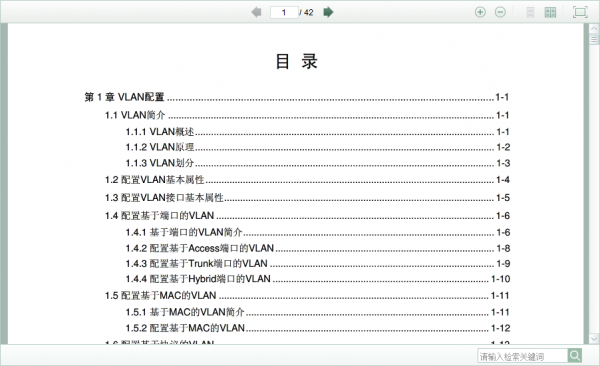Screen dimensions: 600x366
Task: Go to previous page arrow
Action: coord(256,12)
